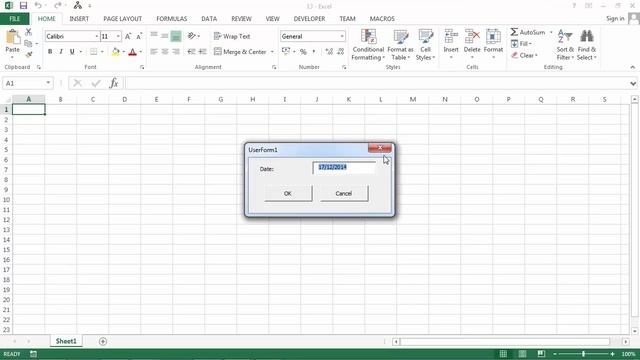The height and width of the screenshot is (360, 640).
Task: Open Conditional Formatting menu
Action: [368, 45]
